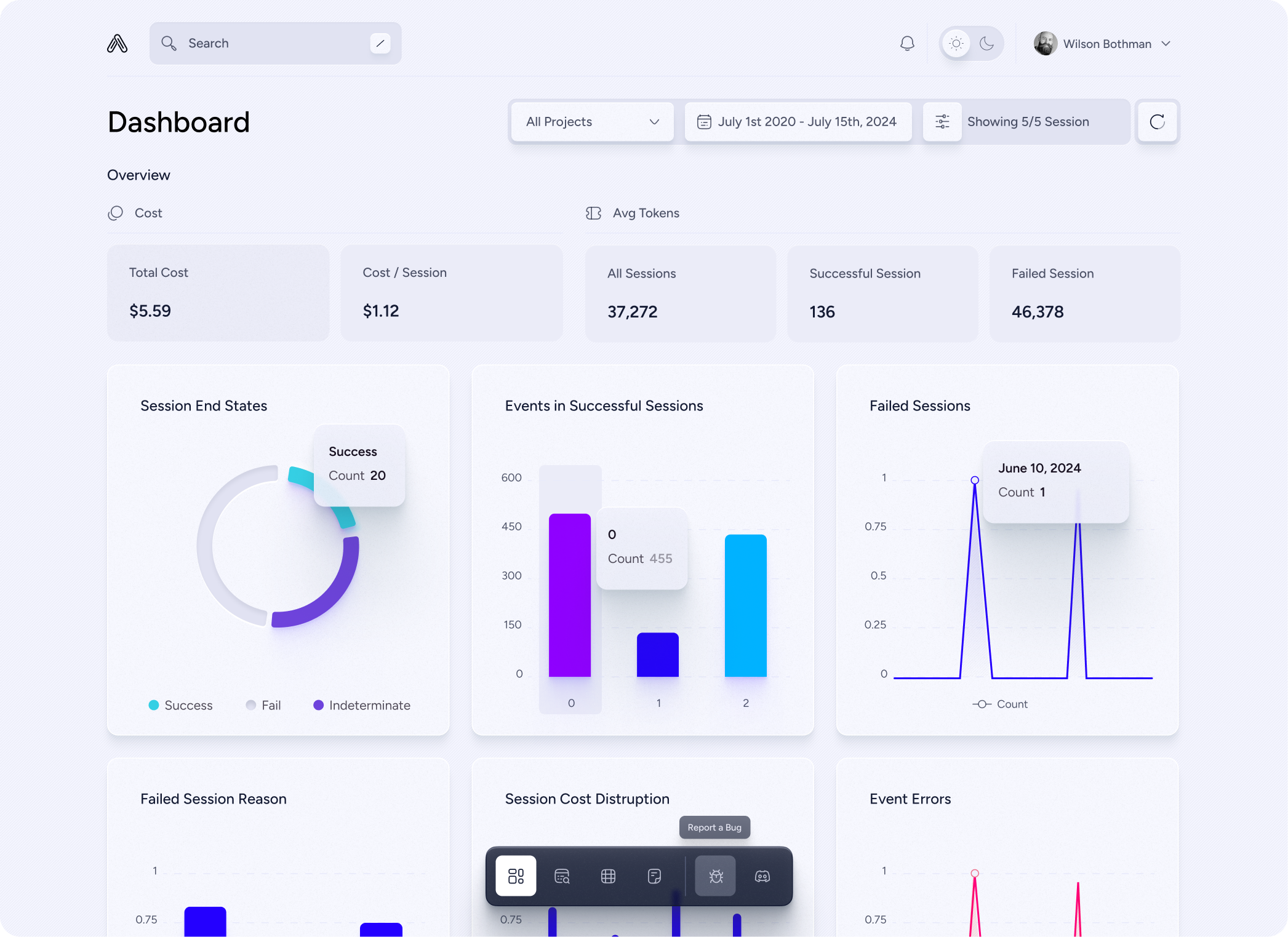Click the slash shortcut badge in search
This screenshot has width=1288, height=937.
coord(380,43)
